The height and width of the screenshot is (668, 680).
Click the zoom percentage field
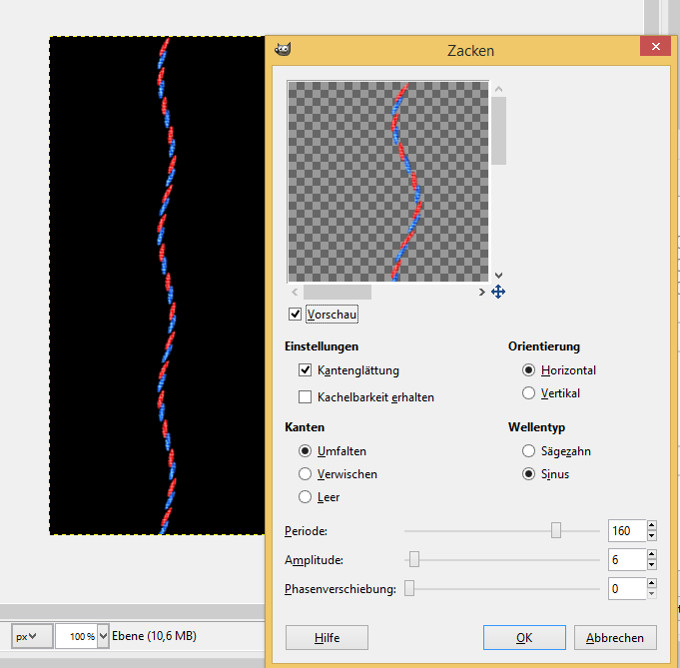[76, 636]
